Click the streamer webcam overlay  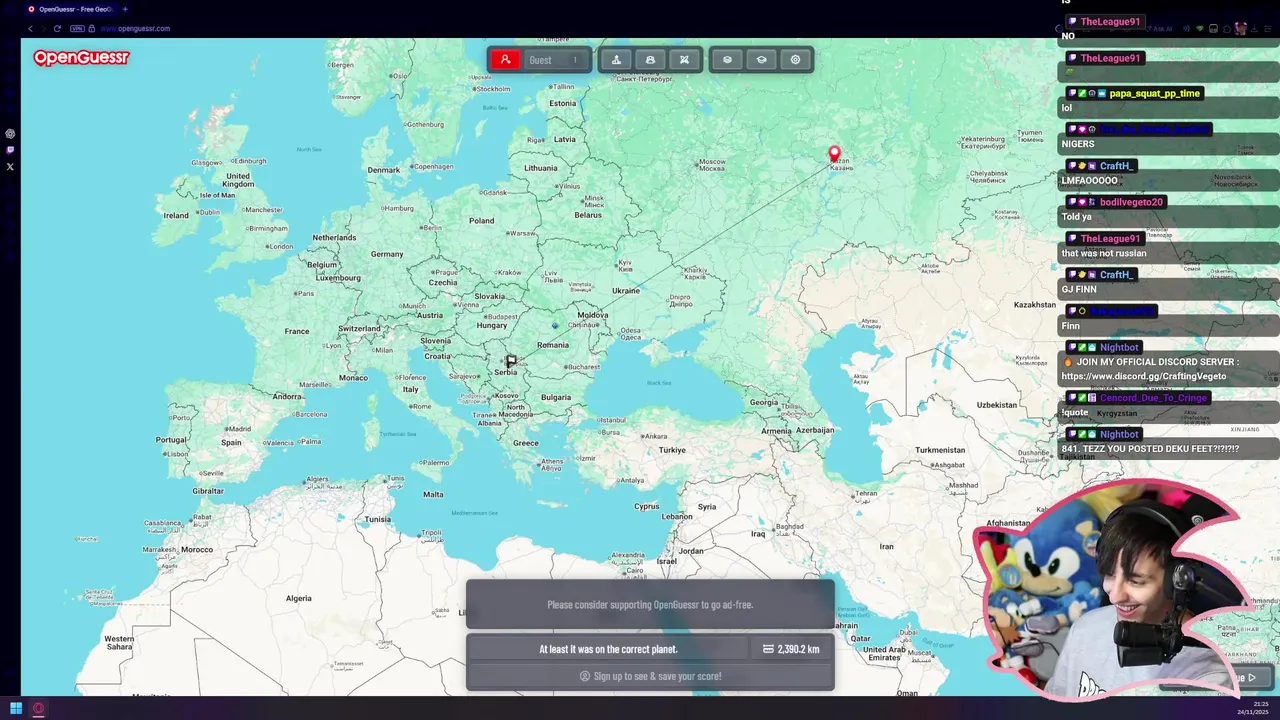click(x=1110, y=590)
